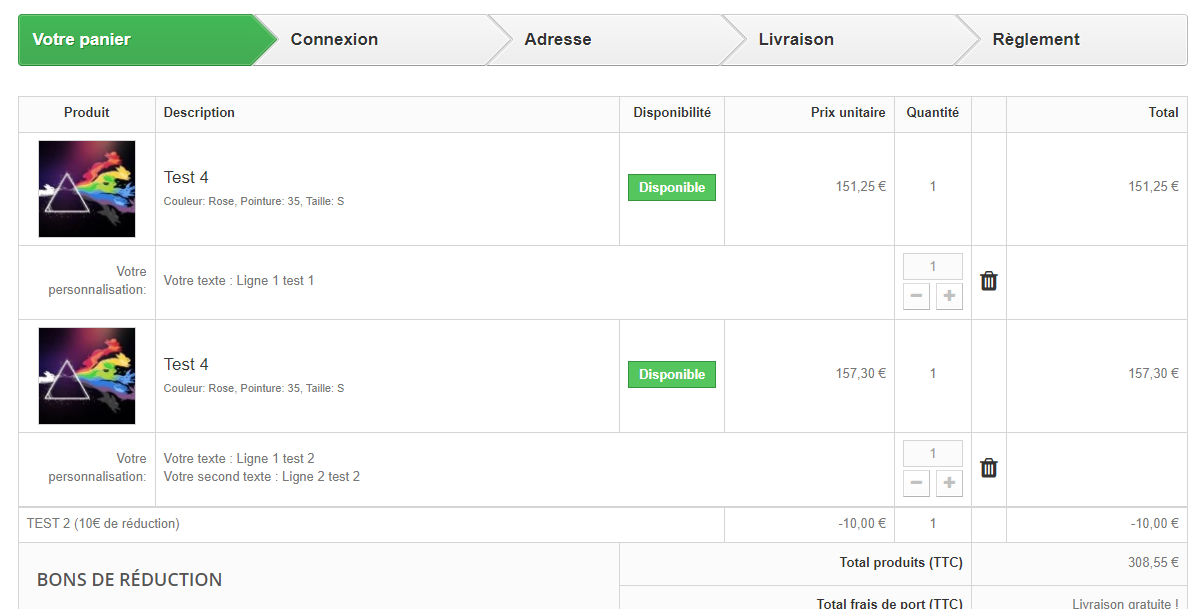
Task: Focus quantity field for 'Ligne 1 test 2'
Action: [x=932, y=453]
